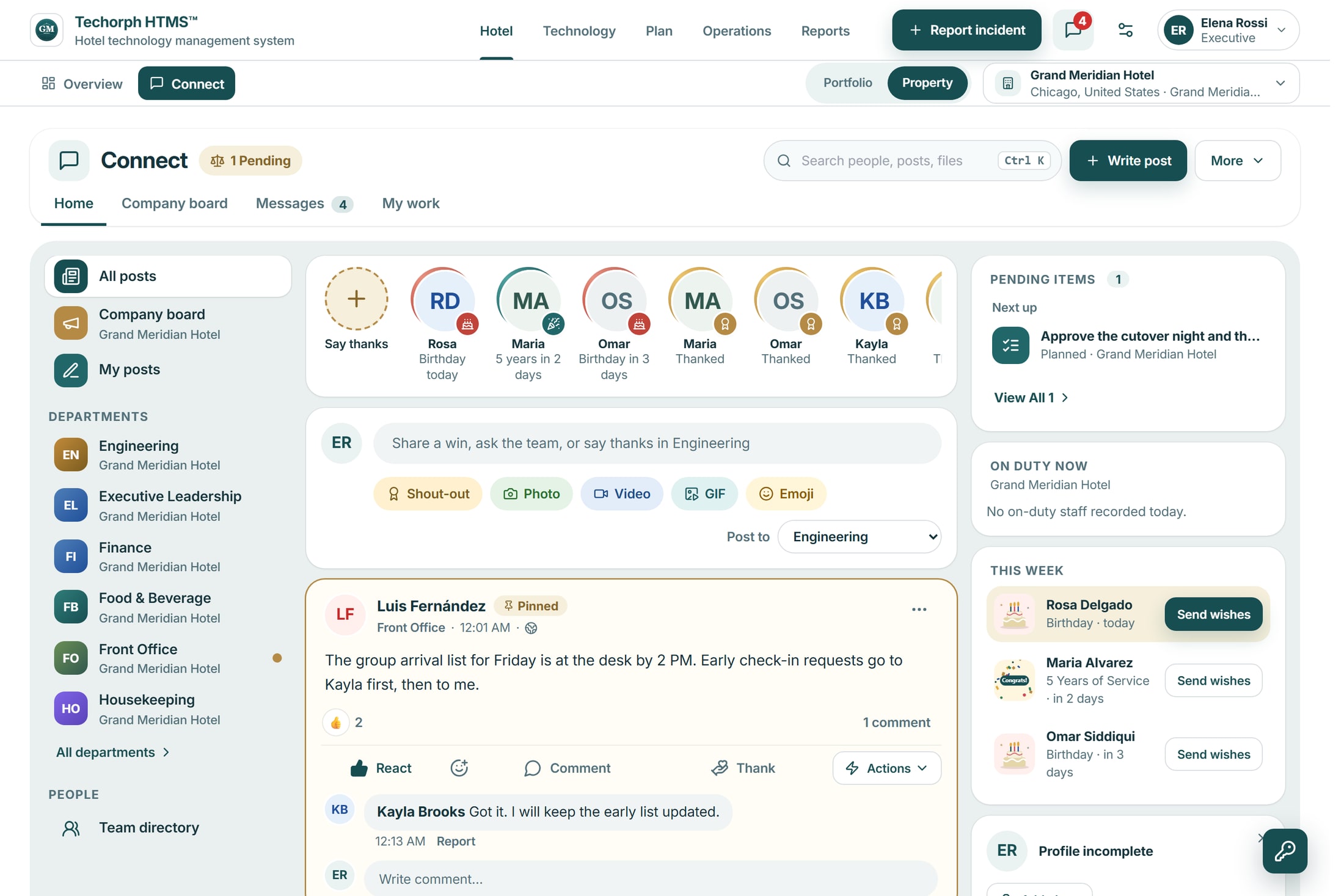
Task: Open View All 1 pending link
Action: [1031, 398]
